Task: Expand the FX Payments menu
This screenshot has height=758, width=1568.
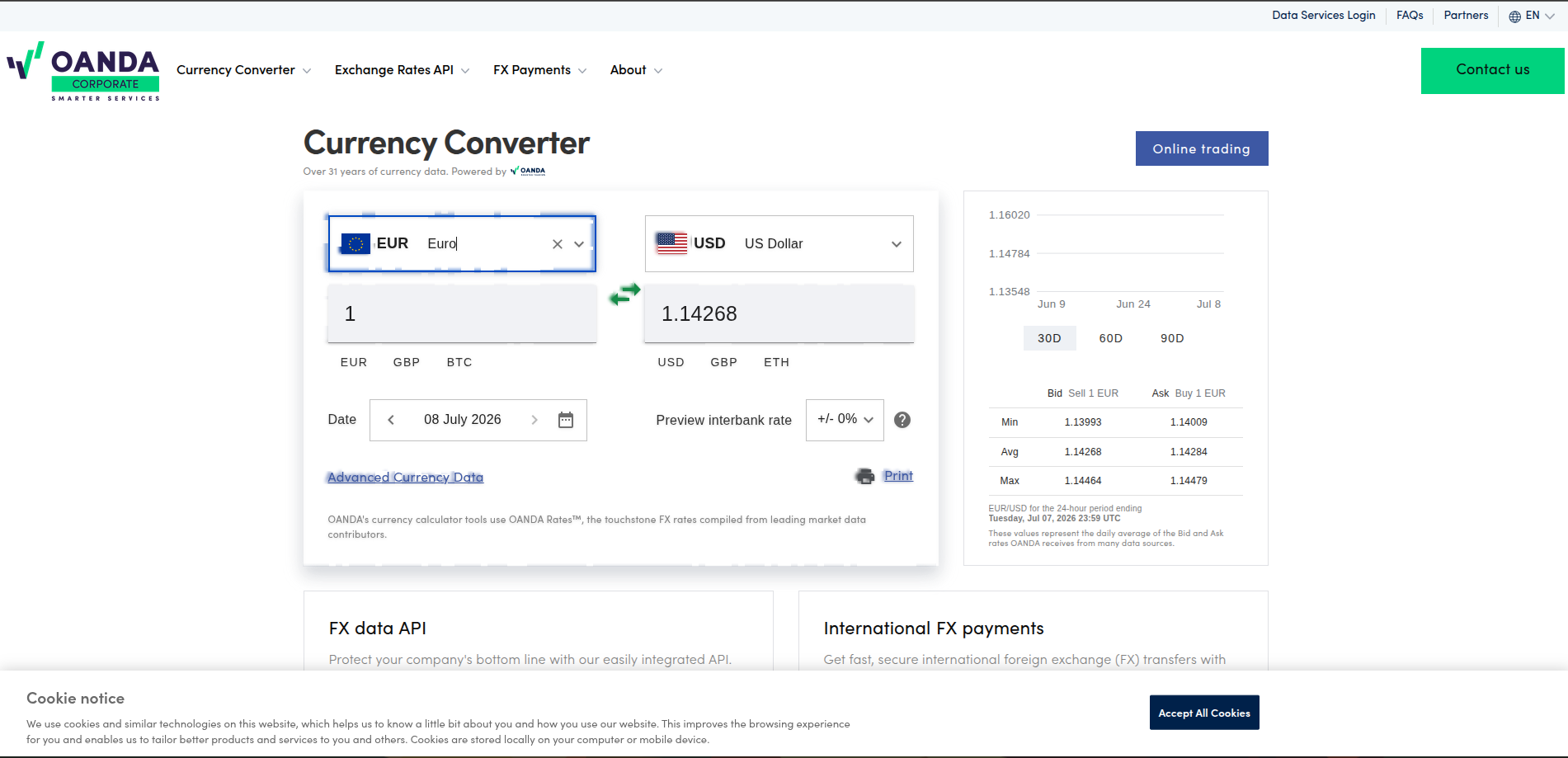Action: click(x=539, y=70)
